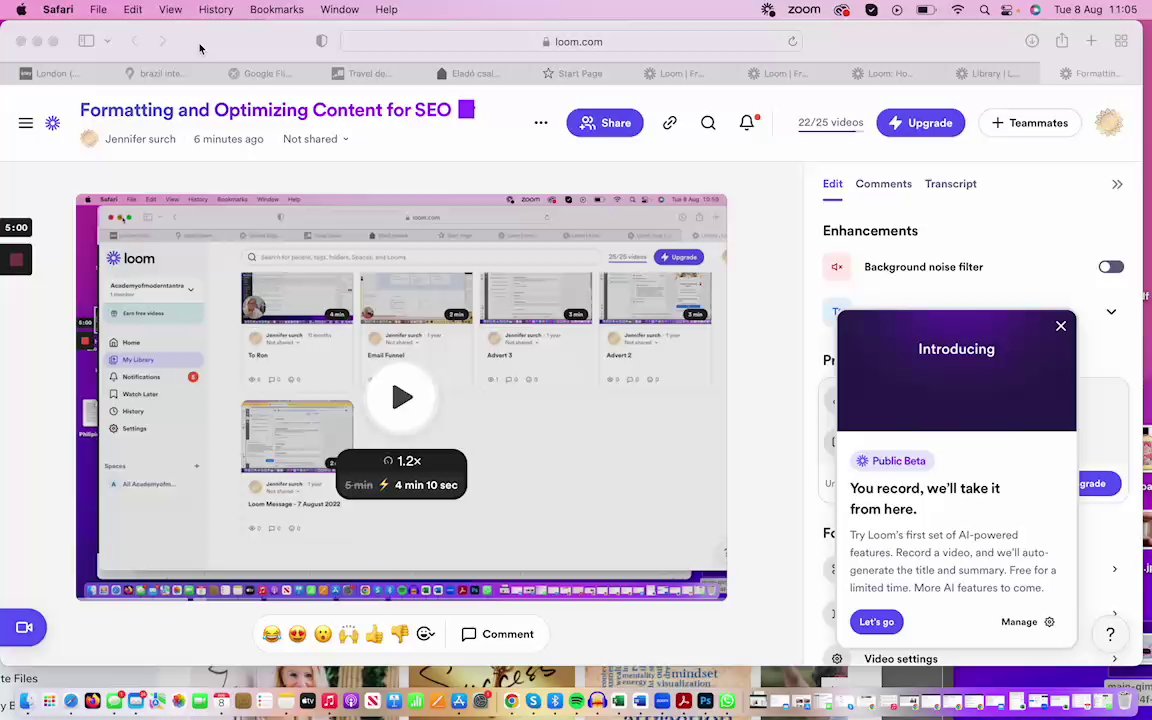Open the Bookmarks menu in the menu bar

(276, 10)
